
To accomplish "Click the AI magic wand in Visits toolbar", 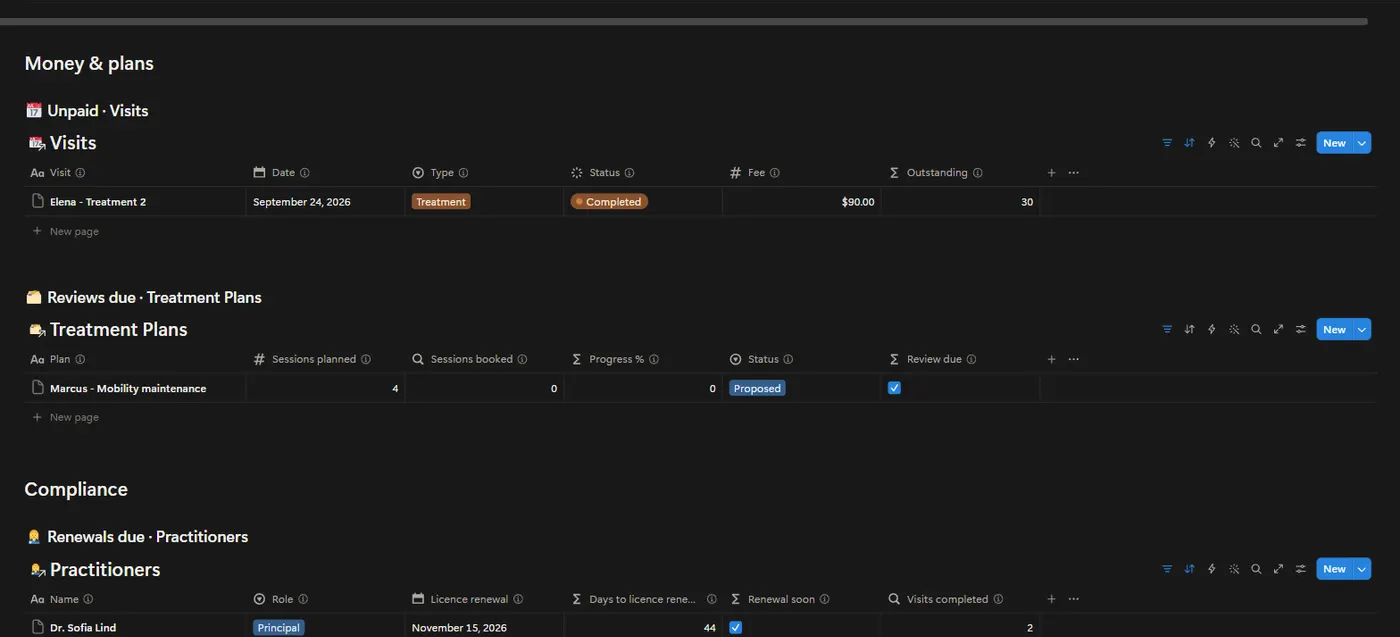I will pos(1234,143).
